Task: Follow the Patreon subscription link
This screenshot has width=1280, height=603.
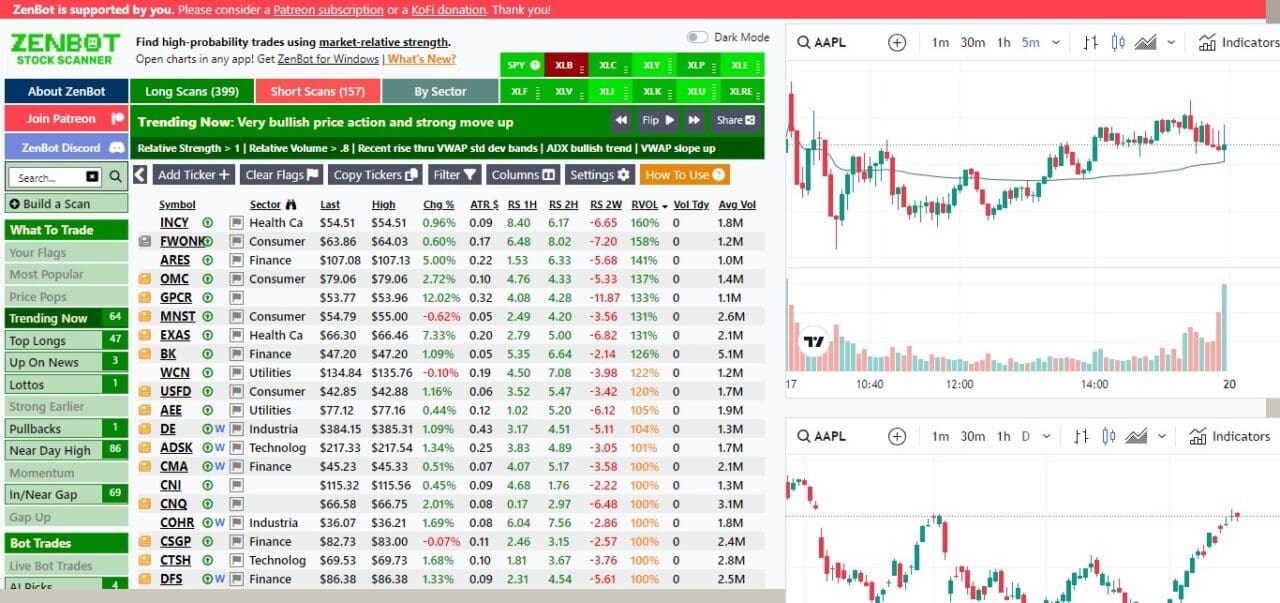Action: [328, 9]
